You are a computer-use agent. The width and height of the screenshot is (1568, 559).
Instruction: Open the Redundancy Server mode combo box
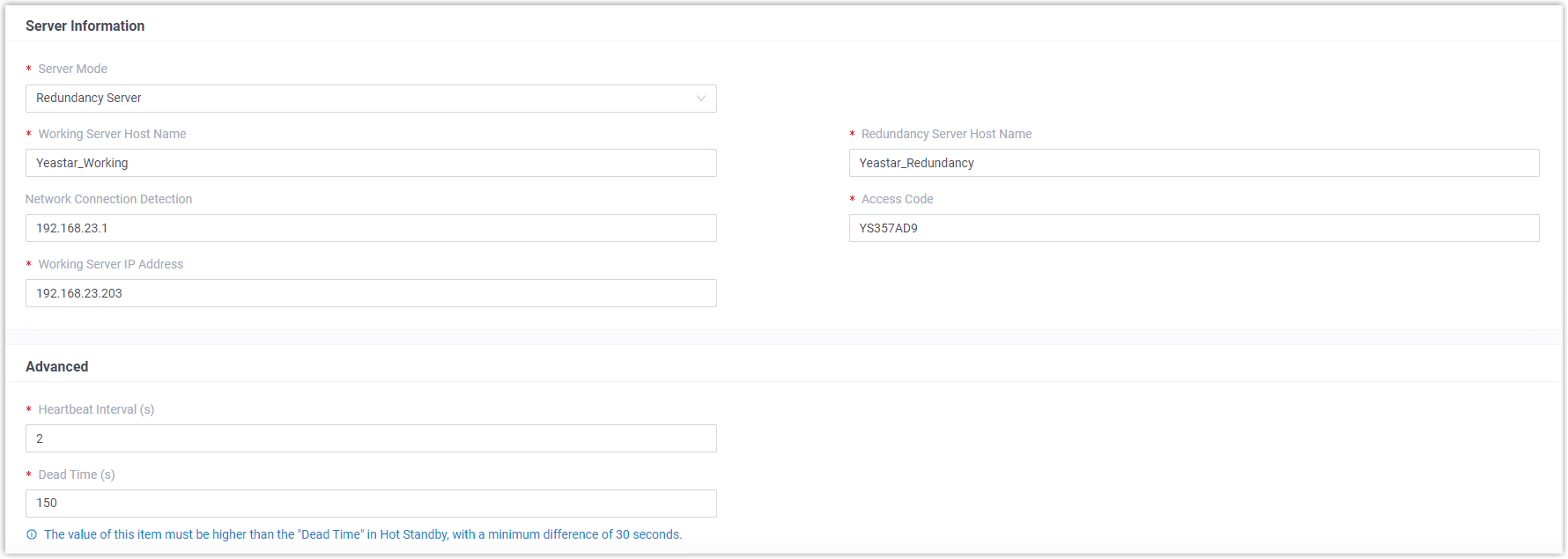(x=370, y=99)
